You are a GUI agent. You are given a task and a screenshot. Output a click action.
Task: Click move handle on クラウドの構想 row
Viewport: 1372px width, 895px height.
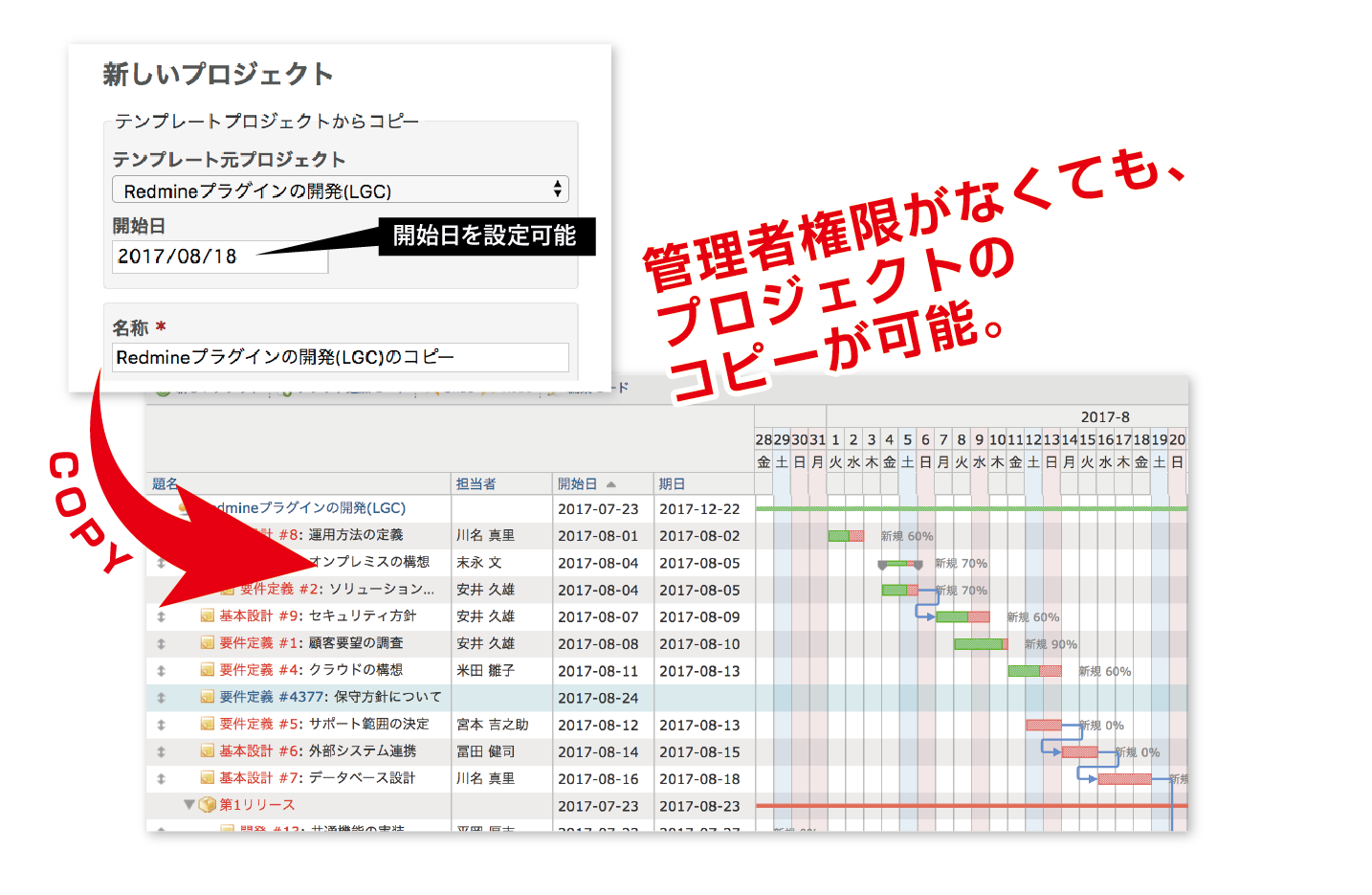click(161, 671)
